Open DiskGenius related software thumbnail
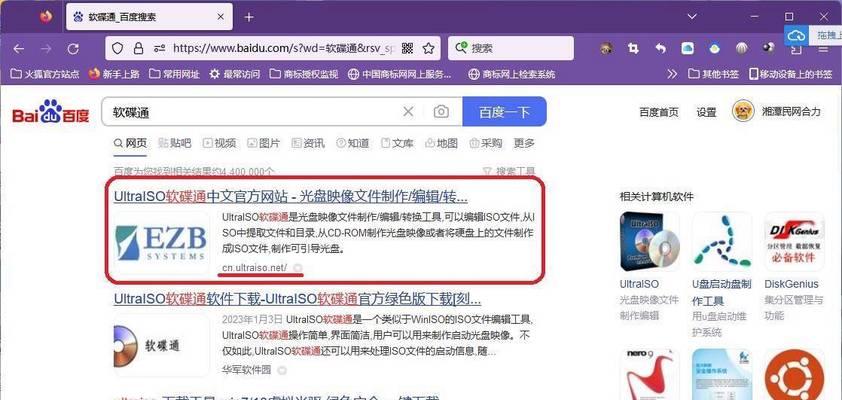Screen dimensions: 842x400 click(794, 242)
